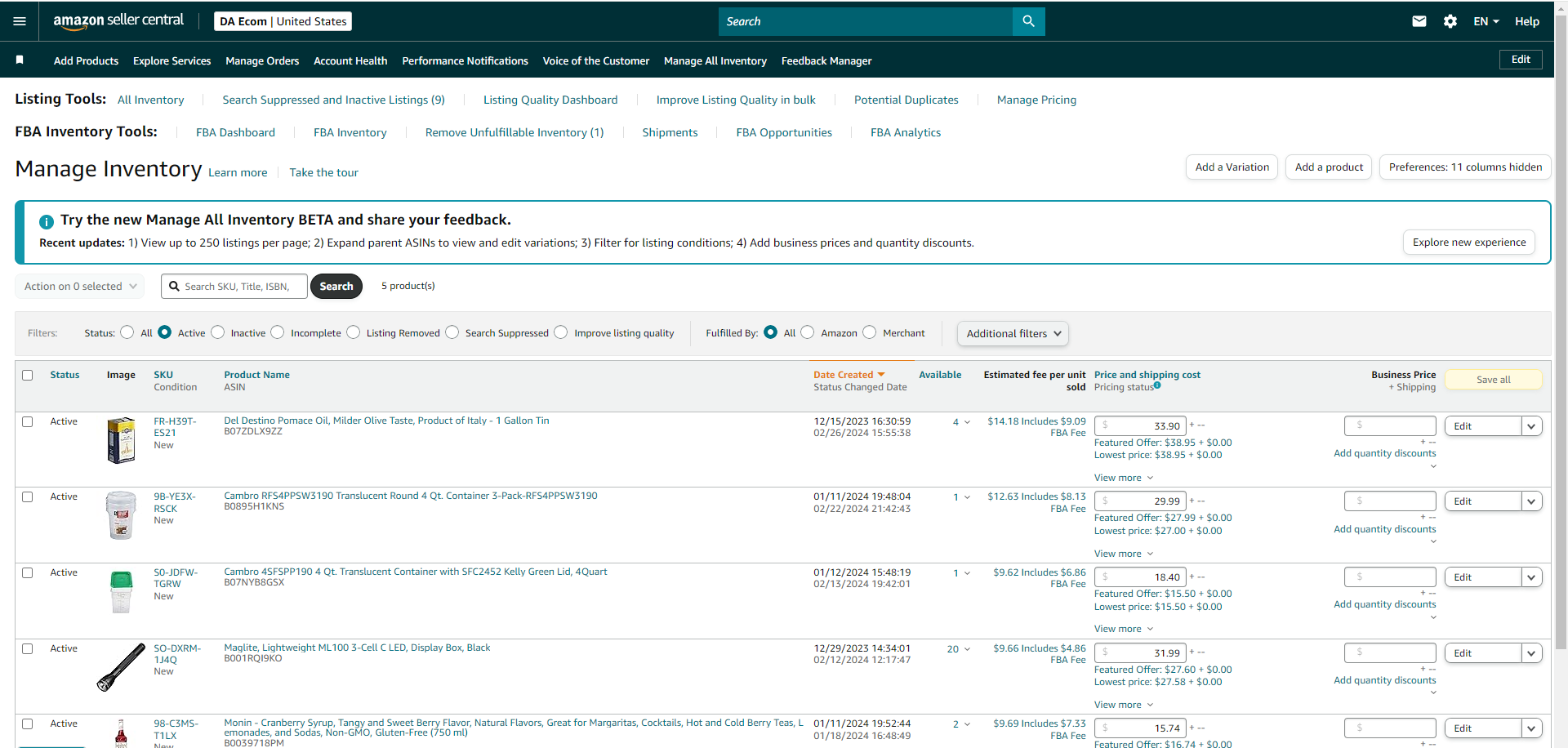1568x748 pixels.
Task: Open Take the tour link
Action: [323, 172]
